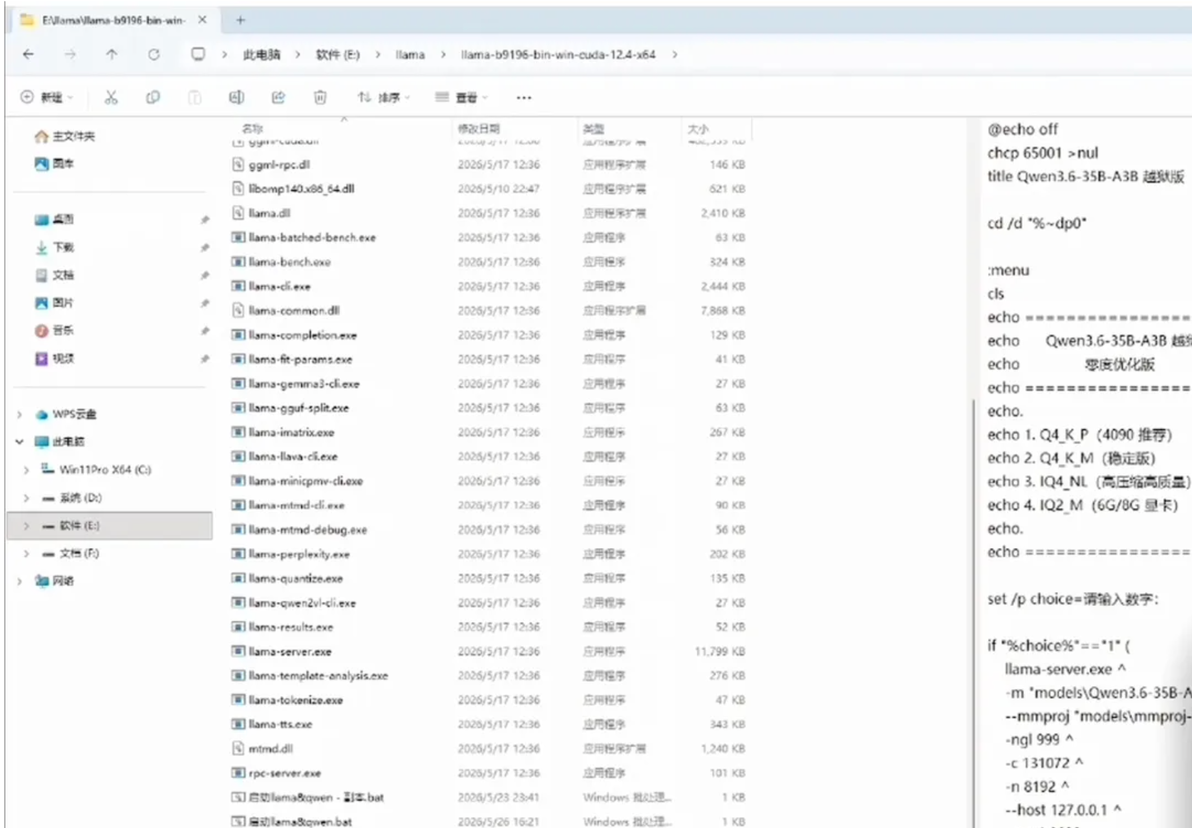
Task: Expand the WPS云盘 tree node
Action: pos(20,414)
